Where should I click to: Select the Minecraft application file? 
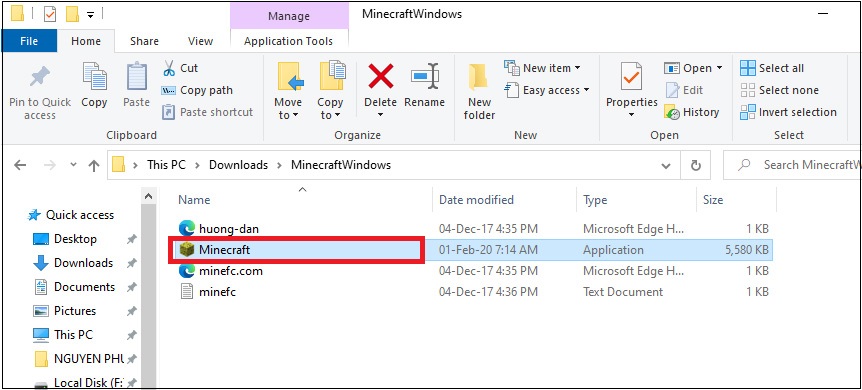[297, 250]
